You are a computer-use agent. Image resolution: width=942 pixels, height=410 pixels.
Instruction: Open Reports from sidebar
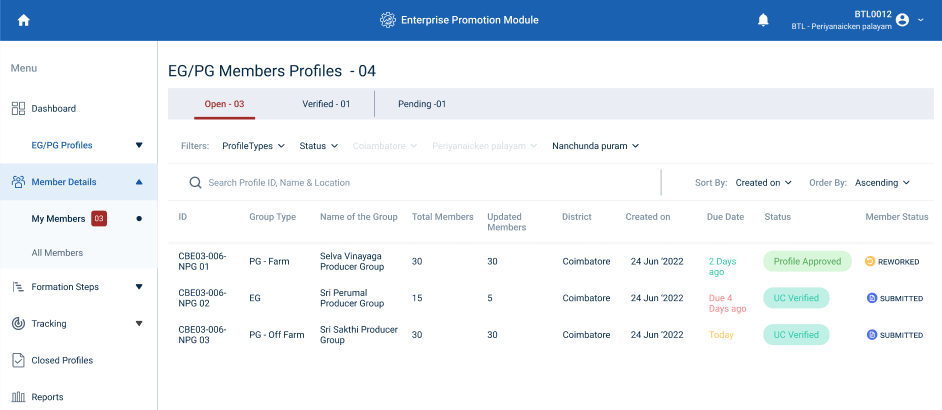47,397
